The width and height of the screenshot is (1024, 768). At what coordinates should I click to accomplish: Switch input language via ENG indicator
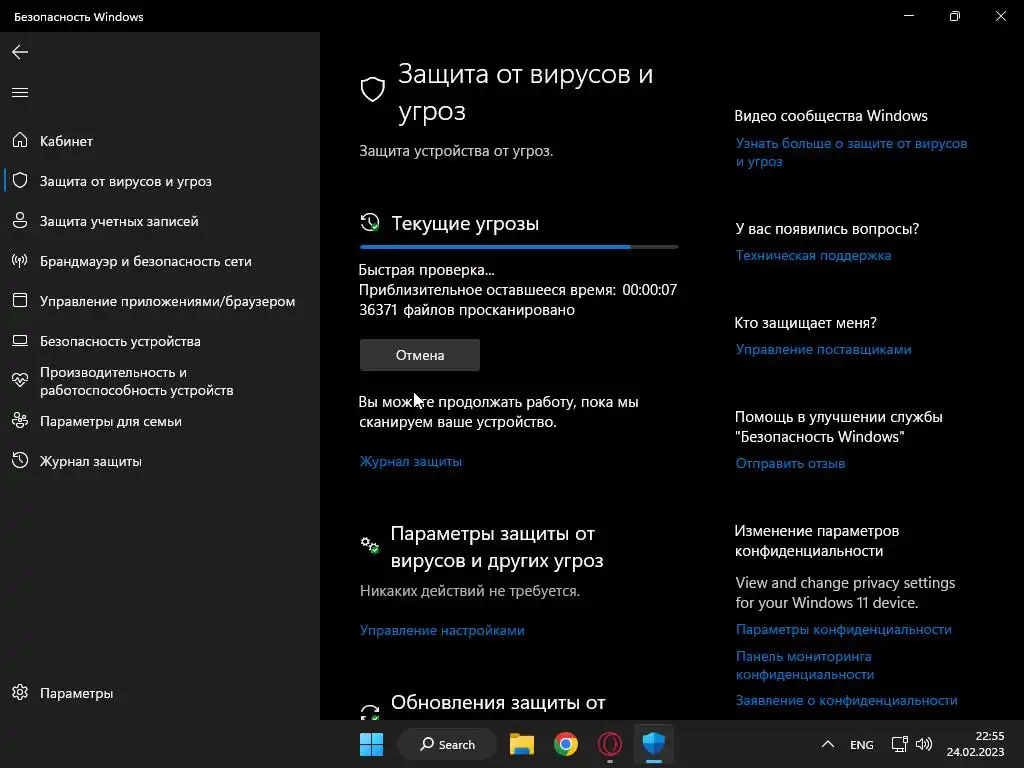[861, 745]
